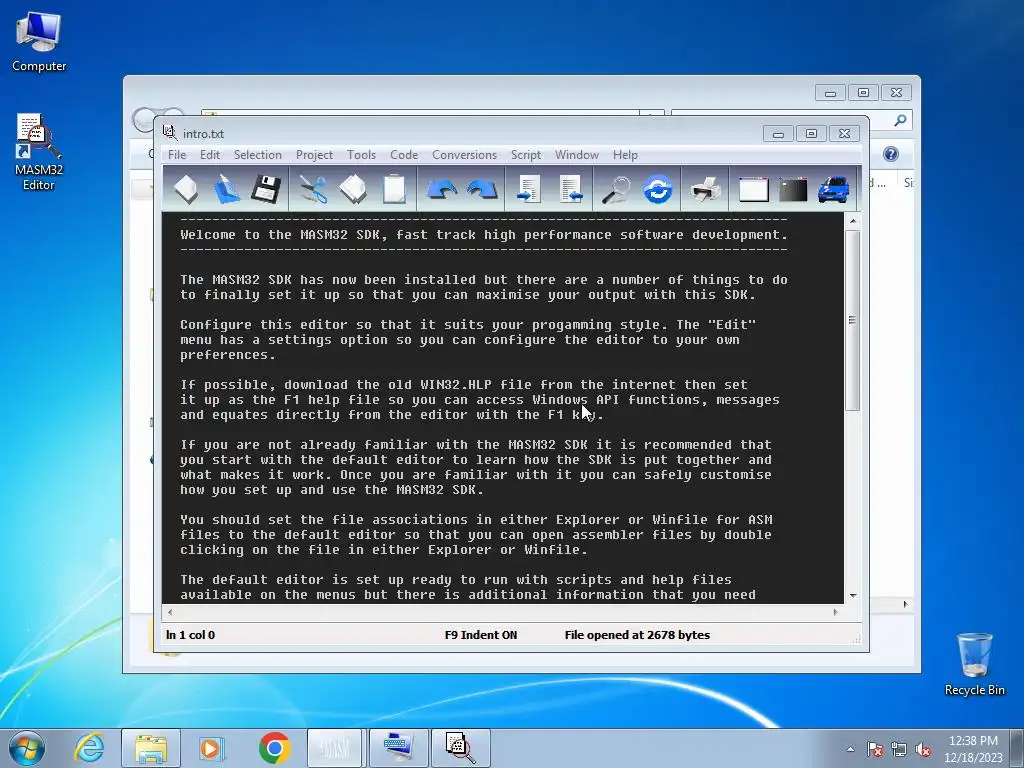Click the 'Welcome to the MASM32 SDK' line
The image size is (1024, 768).
484,234
